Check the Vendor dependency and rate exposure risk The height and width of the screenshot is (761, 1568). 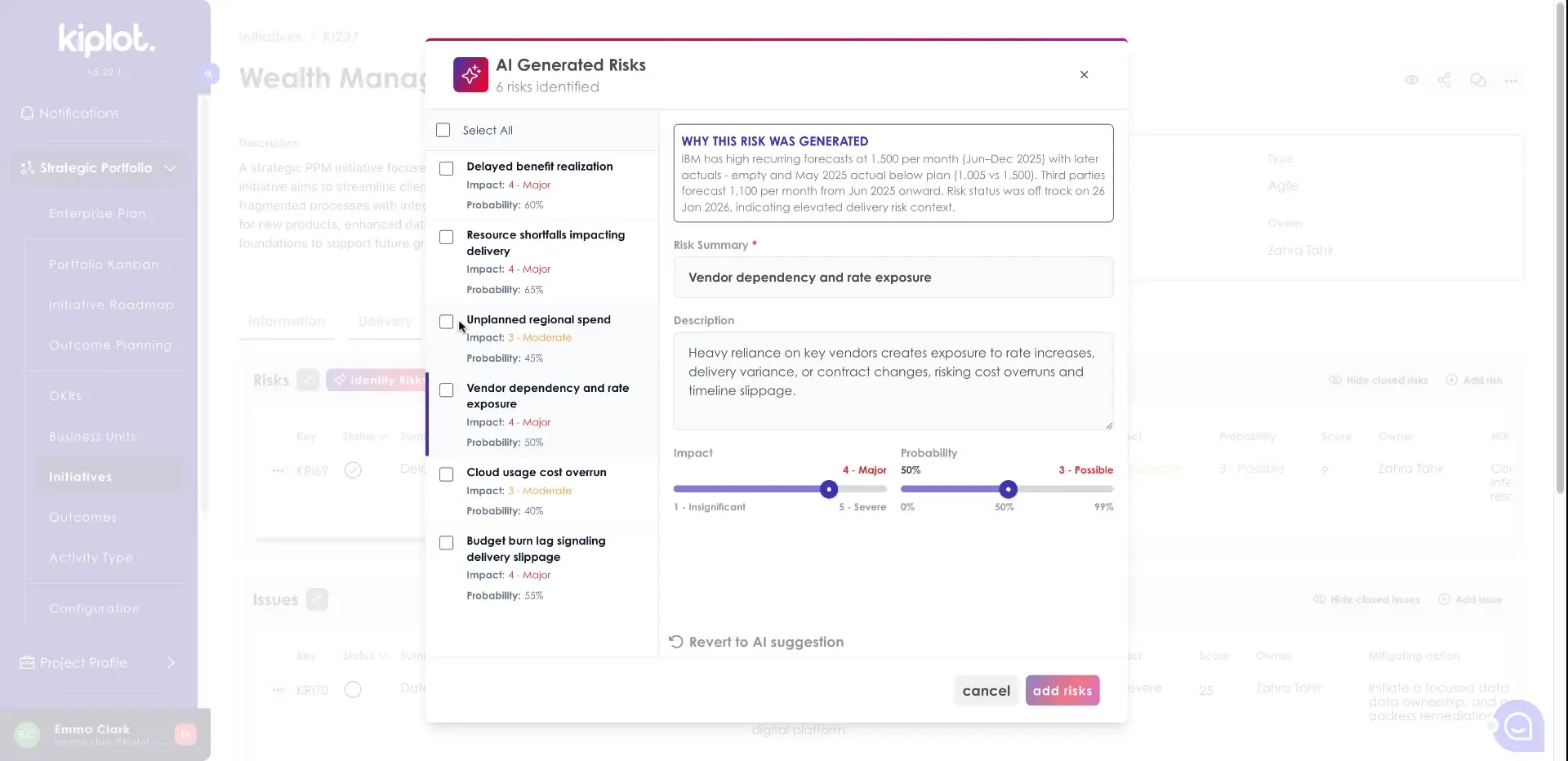pyautogui.click(x=447, y=390)
